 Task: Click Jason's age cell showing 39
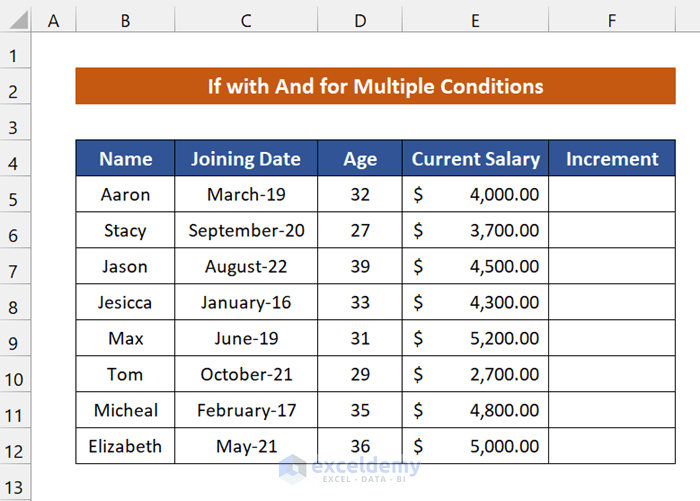point(360,267)
